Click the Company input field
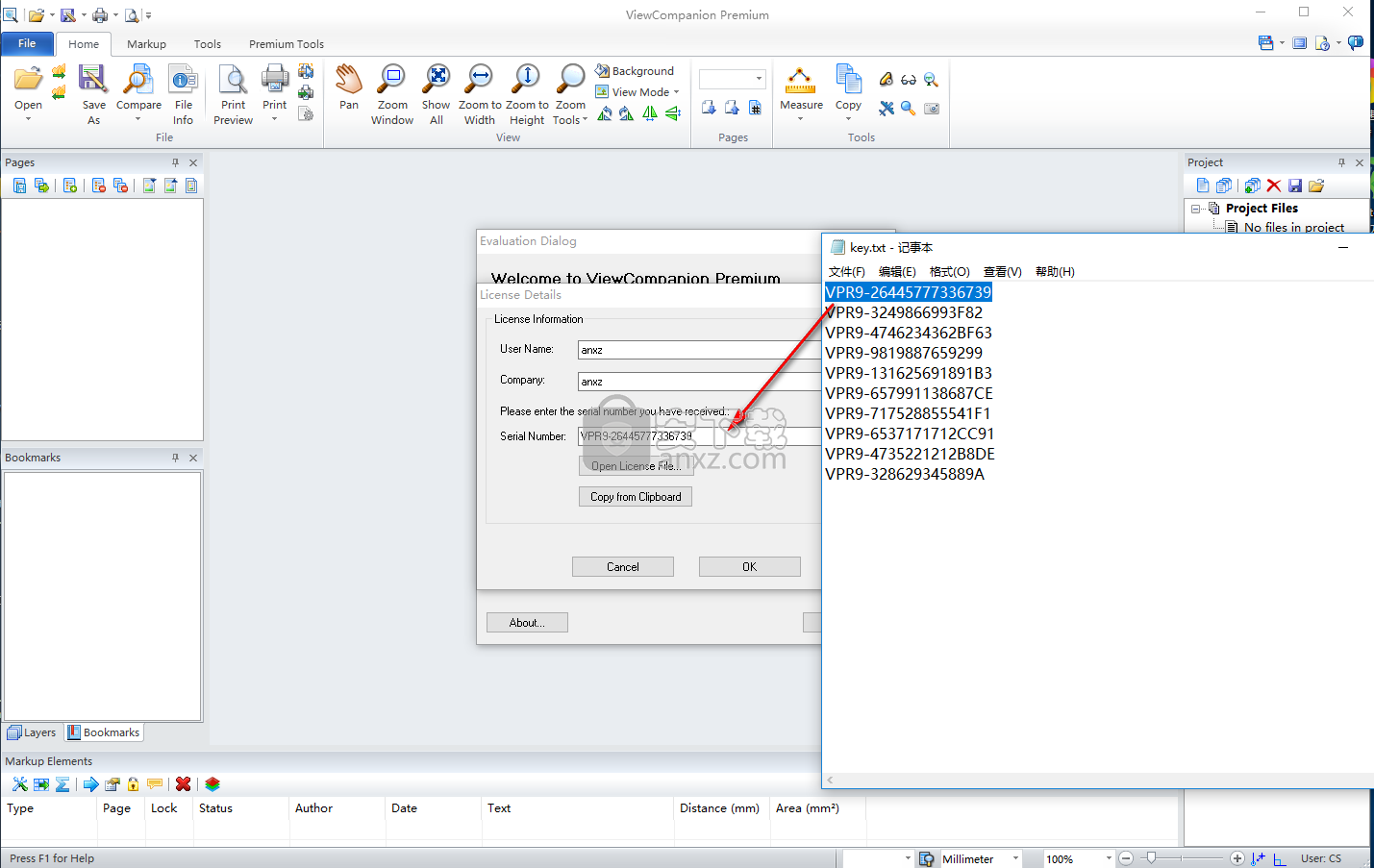Viewport: 1374px width, 868px height. click(x=699, y=382)
